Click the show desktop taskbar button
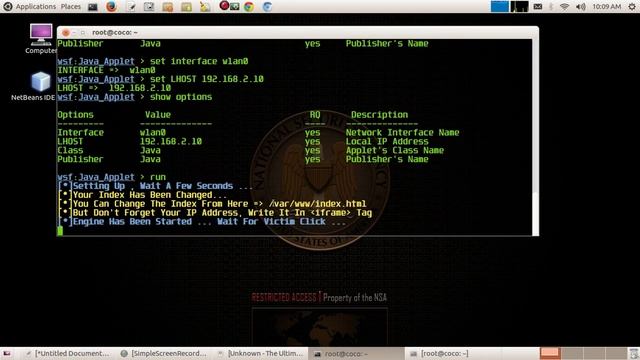Image resolution: width=640 pixels, height=360 pixels. [x=7, y=353]
